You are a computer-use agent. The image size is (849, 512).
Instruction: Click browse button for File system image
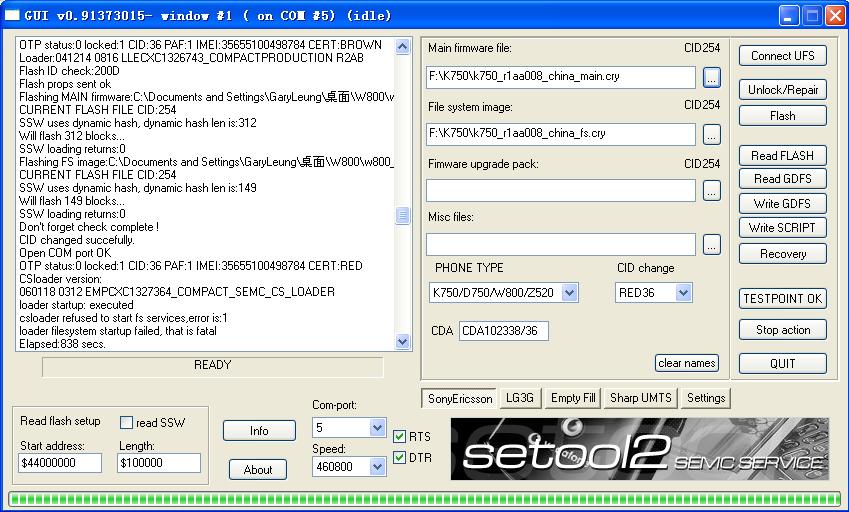pos(711,134)
